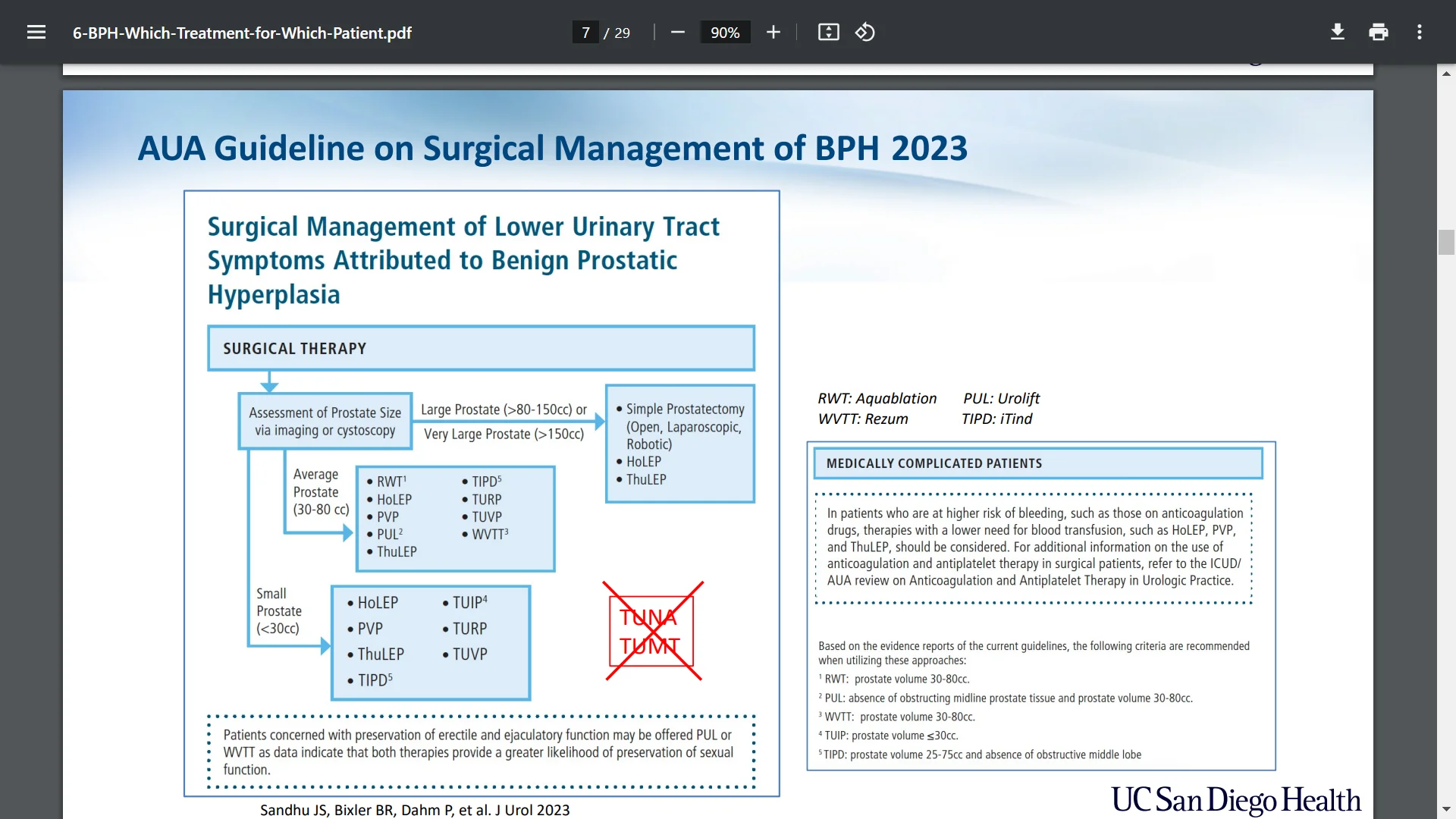Click HoLEP in the small prostate list
The image size is (1456, 819).
coord(378,603)
